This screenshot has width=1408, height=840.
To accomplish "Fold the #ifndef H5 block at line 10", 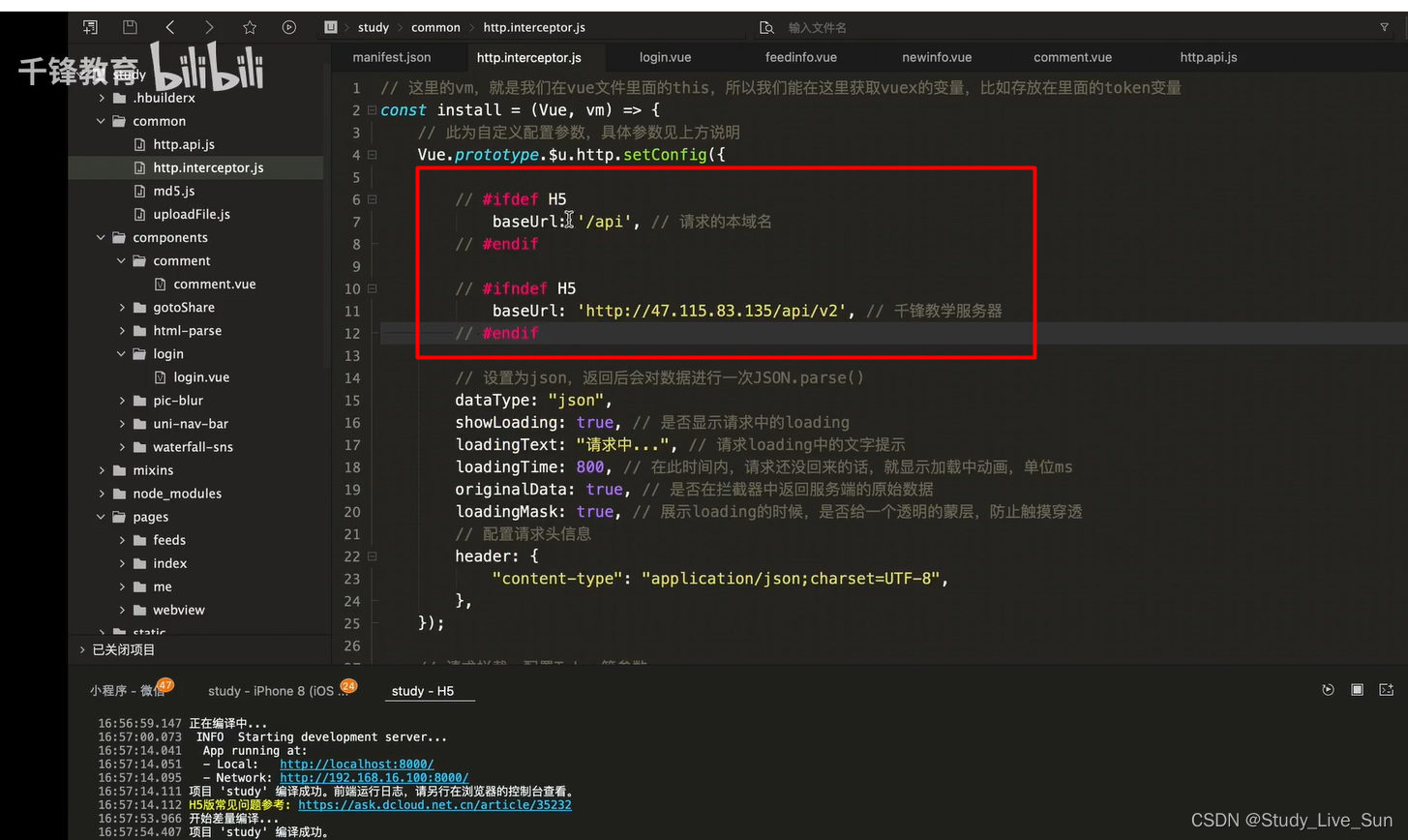I will point(373,288).
